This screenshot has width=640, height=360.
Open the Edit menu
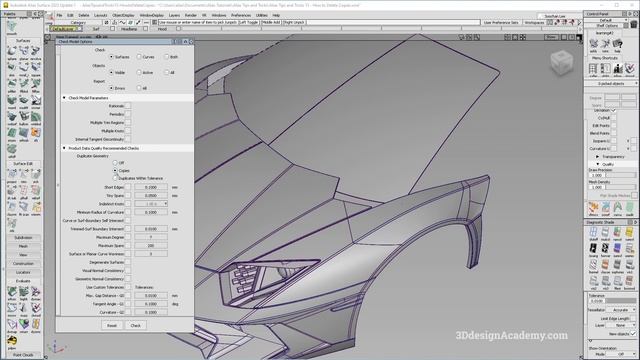[x=70, y=15]
